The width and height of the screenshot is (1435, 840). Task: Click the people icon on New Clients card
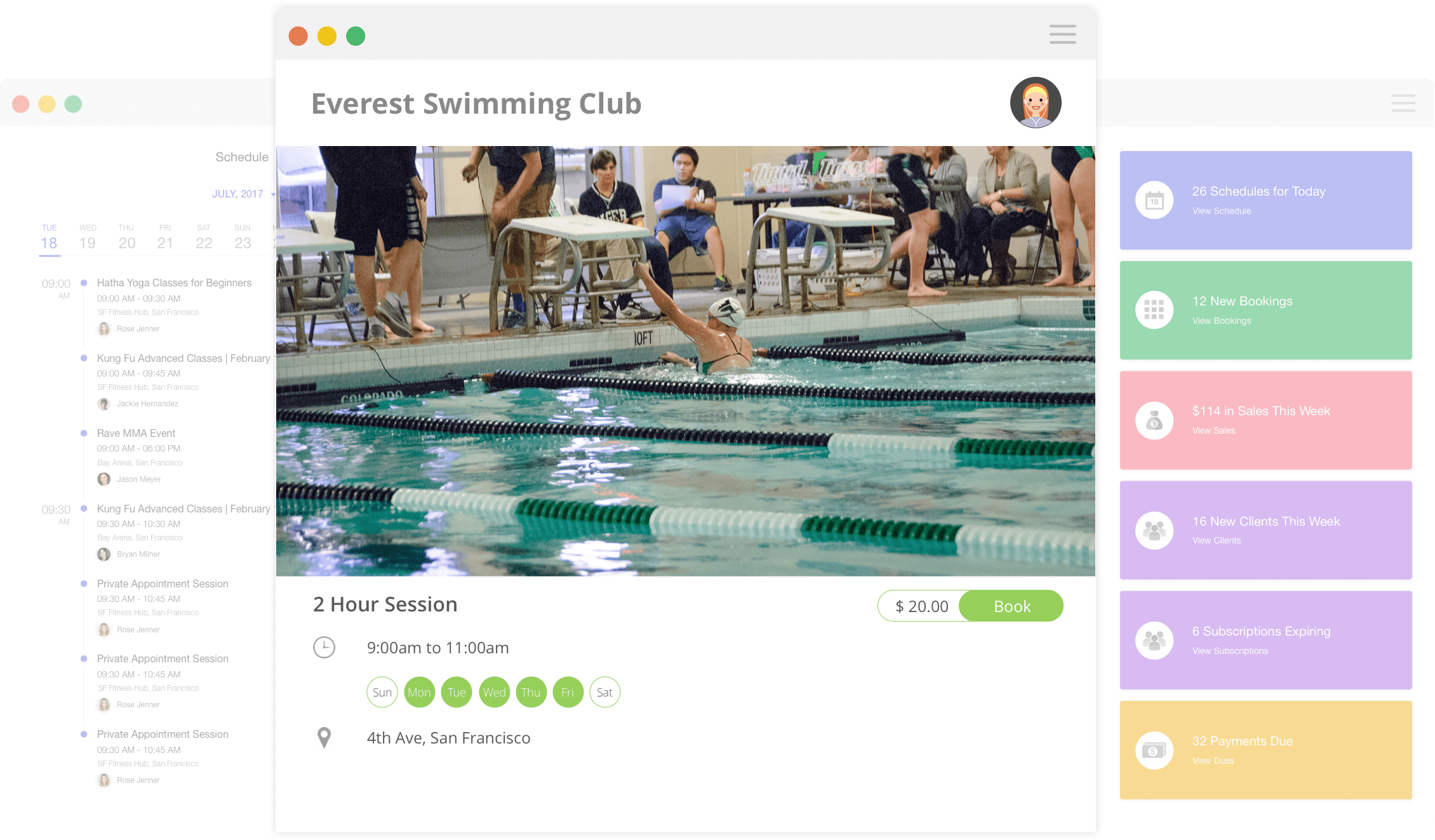coord(1154,530)
